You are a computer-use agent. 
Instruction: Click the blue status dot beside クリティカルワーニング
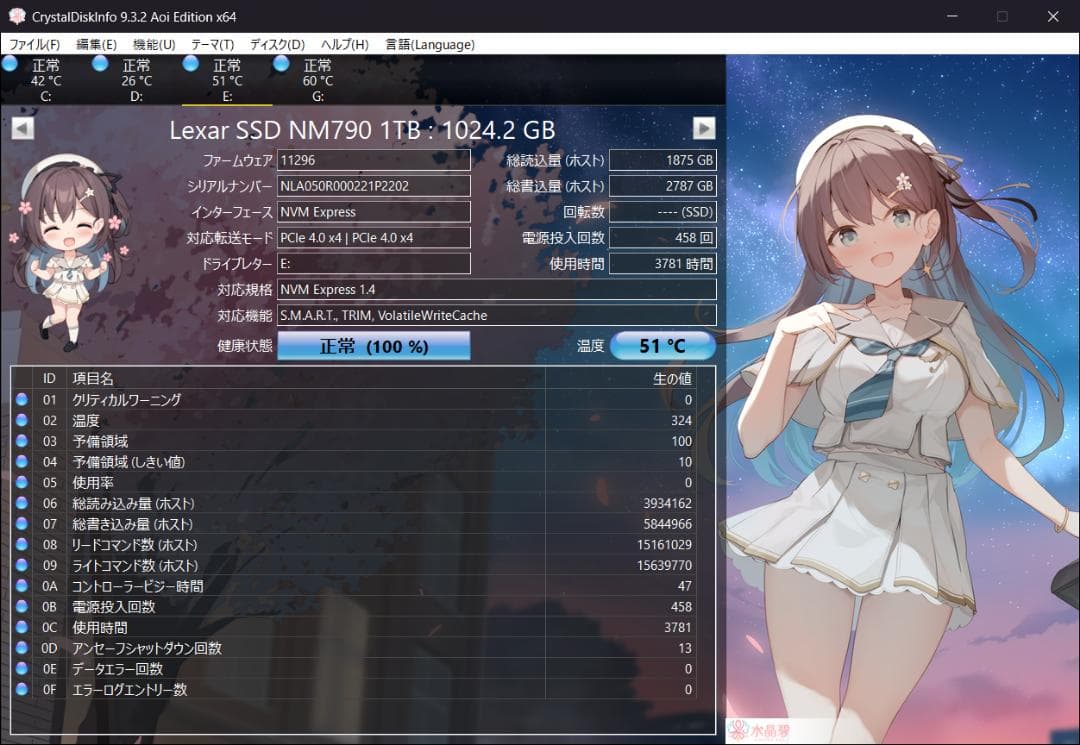[x=24, y=399]
